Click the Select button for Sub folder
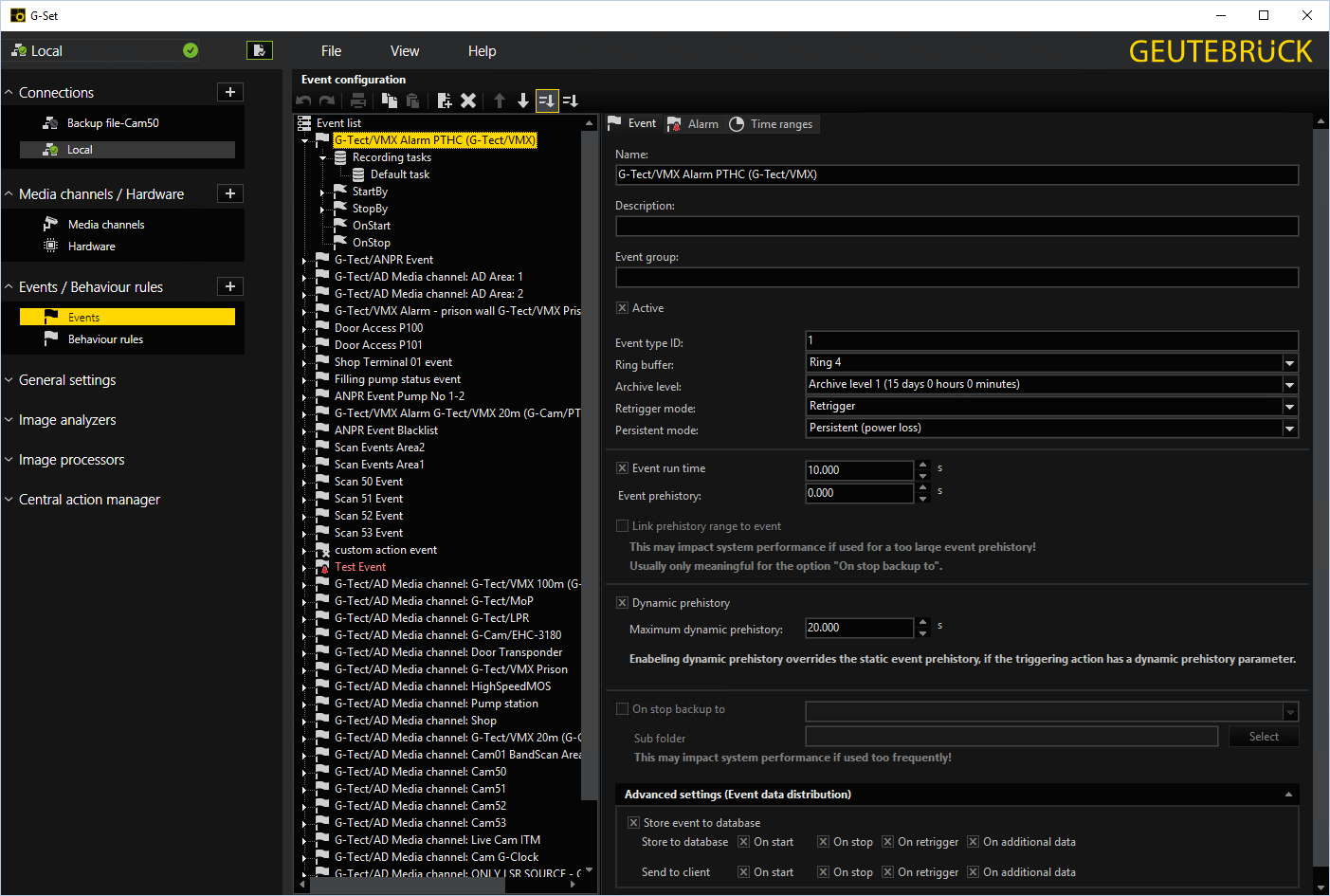This screenshot has height=896, width=1330. (x=1264, y=737)
